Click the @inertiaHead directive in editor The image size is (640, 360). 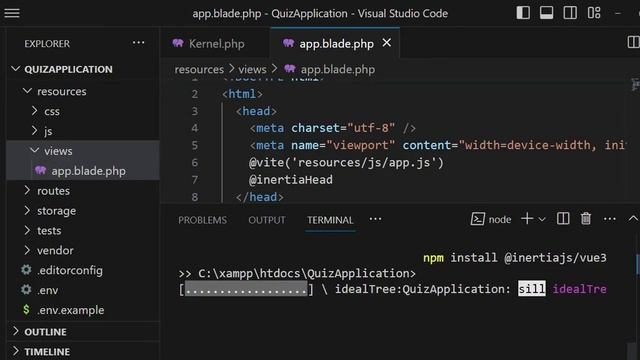click(291, 180)
